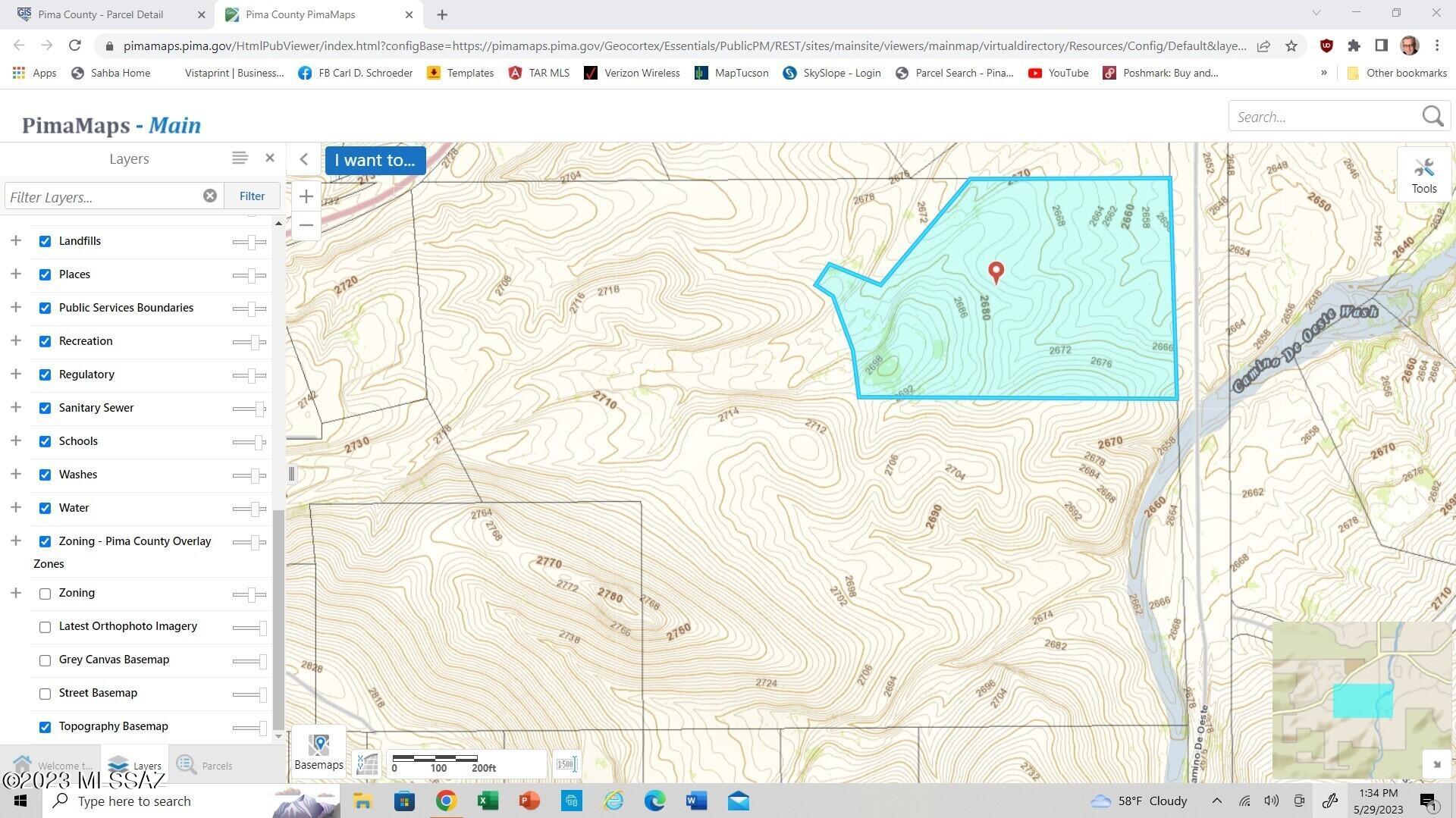Enable the Zoning layer checkbox
The image size is (1456, 818).
pos(45,594)
